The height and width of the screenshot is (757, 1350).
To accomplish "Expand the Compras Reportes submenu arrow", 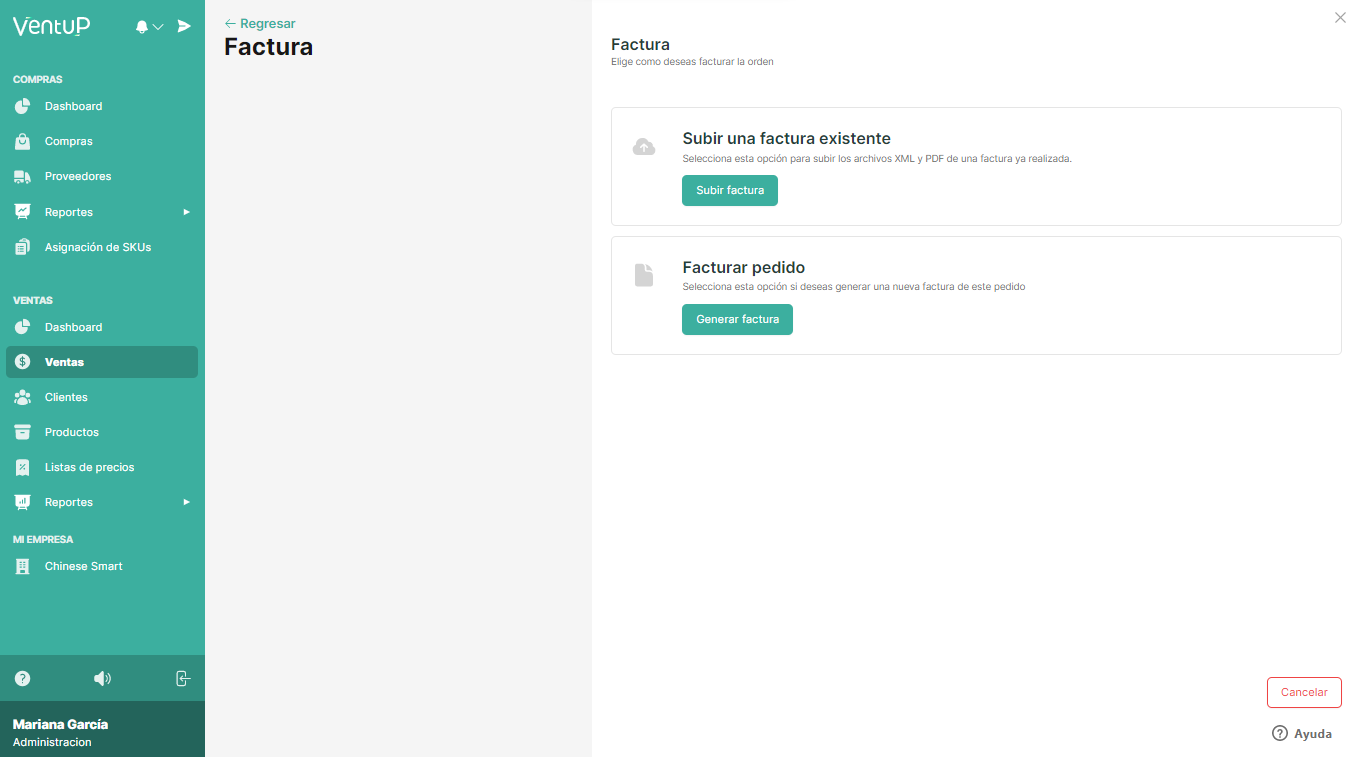I will click(186, 212).
